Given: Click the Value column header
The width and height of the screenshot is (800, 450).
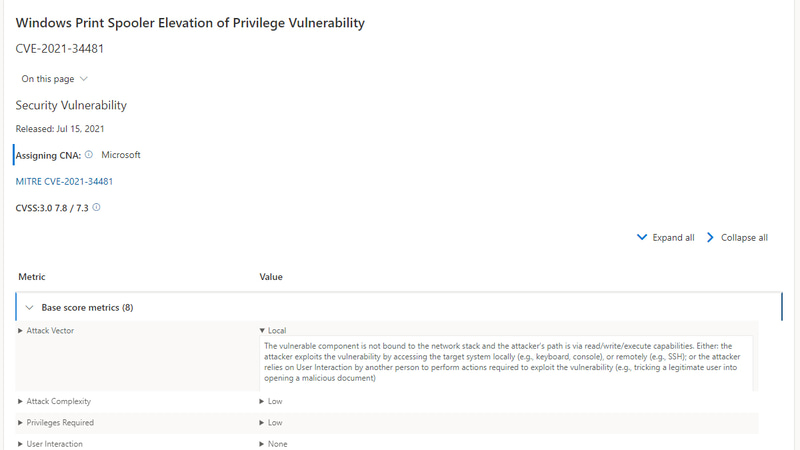Looking at the screenshot, I should (271, 277).
